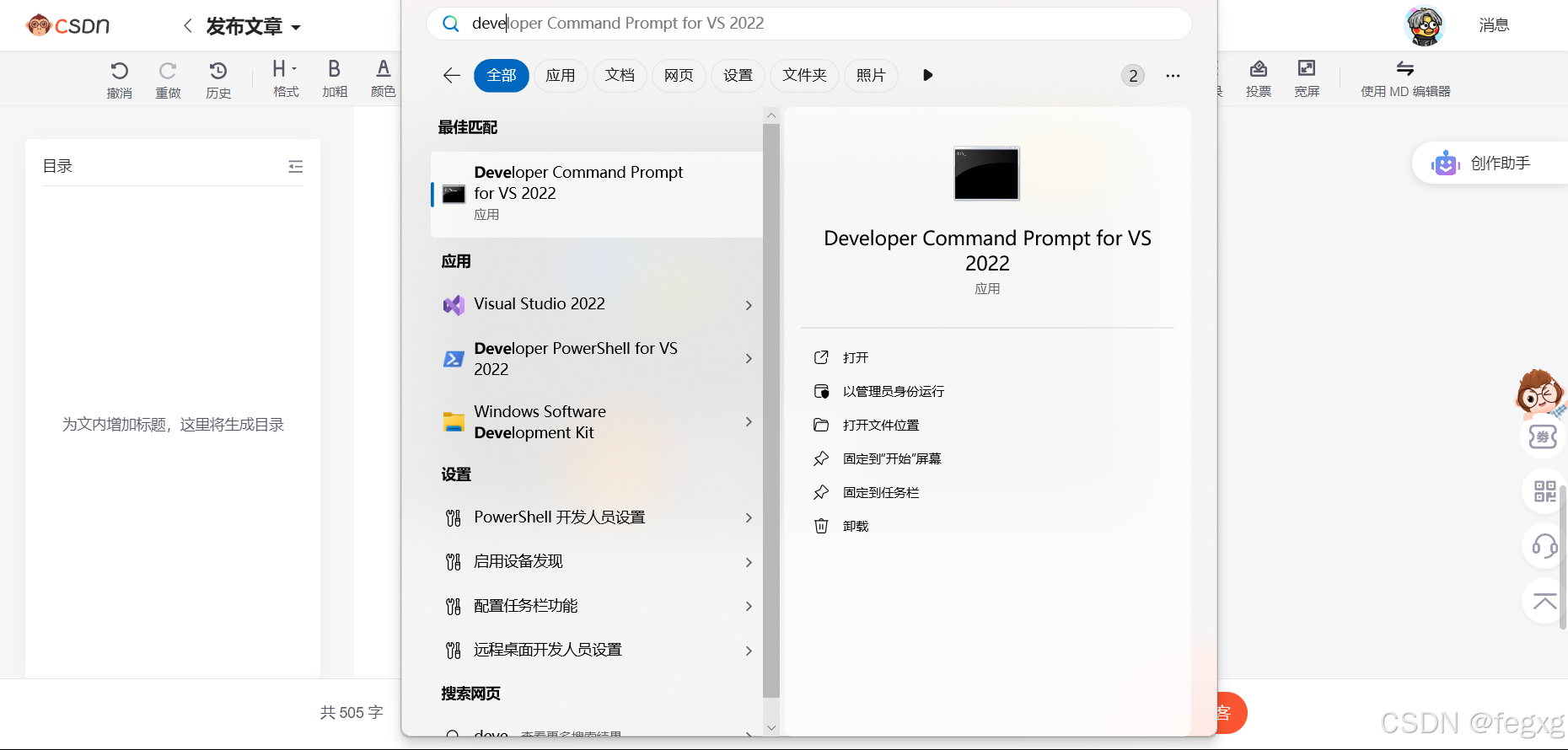This screenshot has width=1568, height=750.
Task: Click the CSDN logo
Action: [x=68, y=25]
